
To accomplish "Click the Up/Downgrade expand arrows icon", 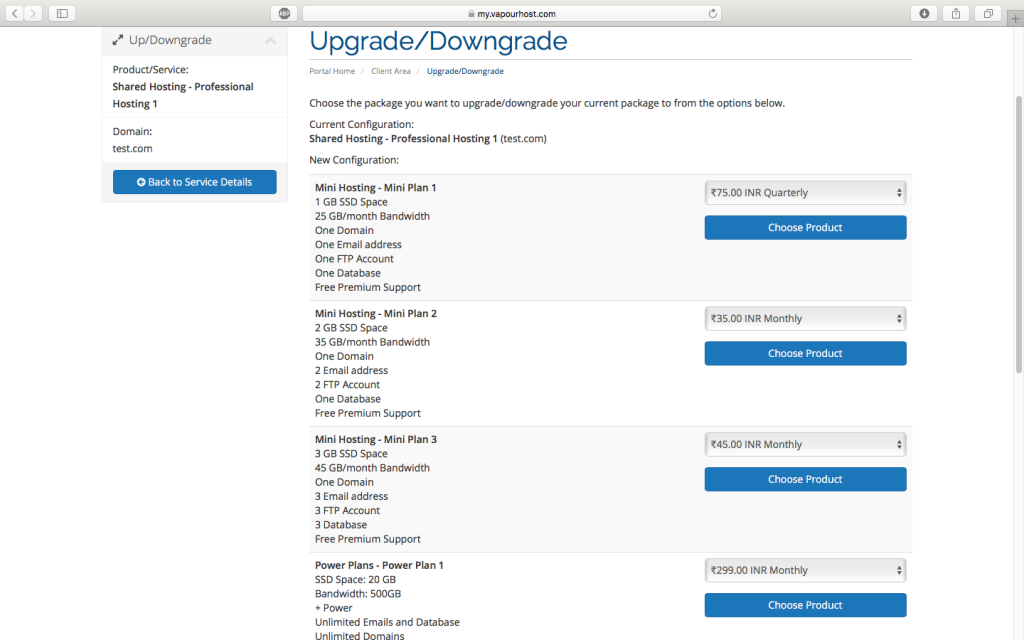I will pos(118,40).
